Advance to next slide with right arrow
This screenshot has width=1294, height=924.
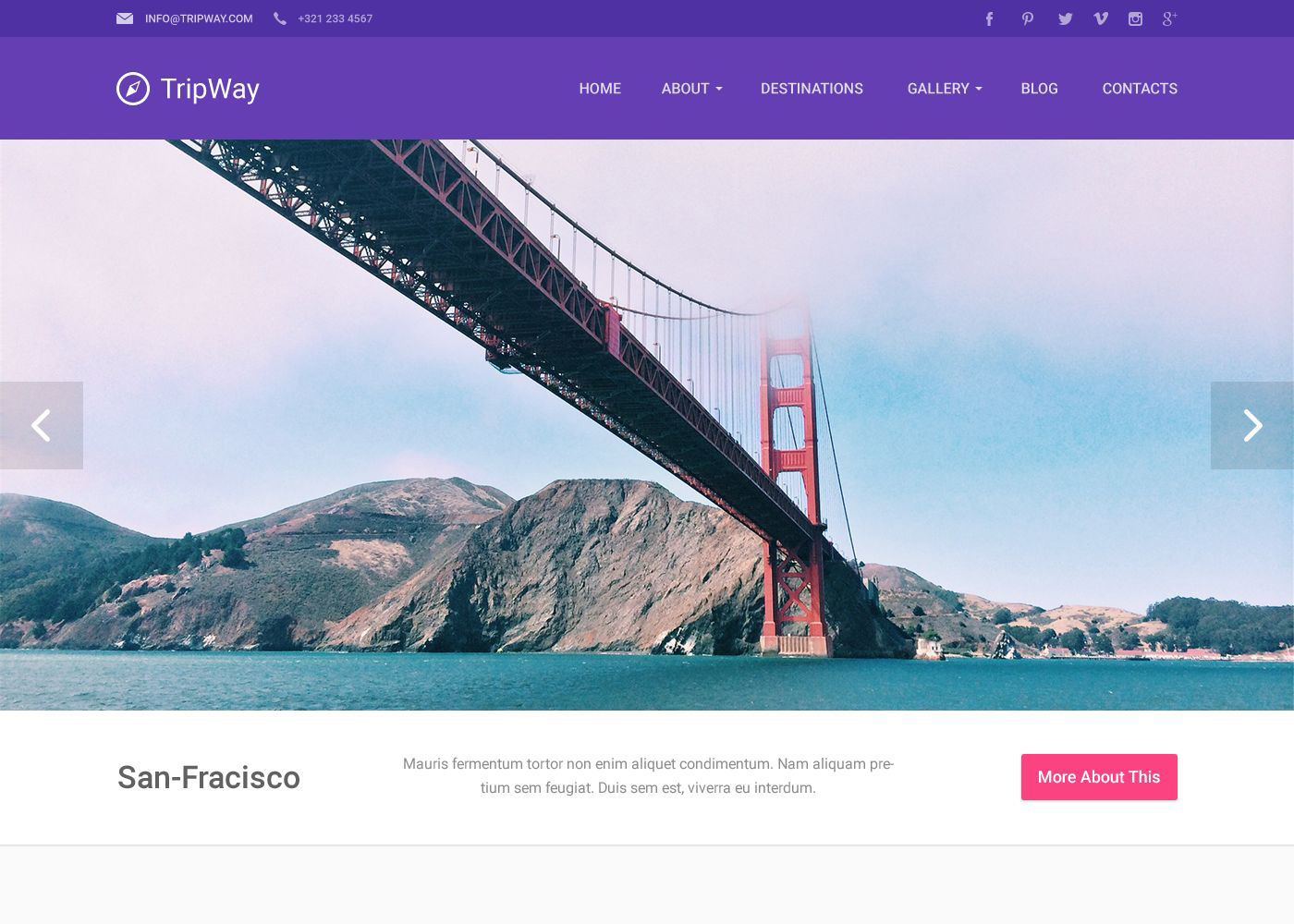1252,425
